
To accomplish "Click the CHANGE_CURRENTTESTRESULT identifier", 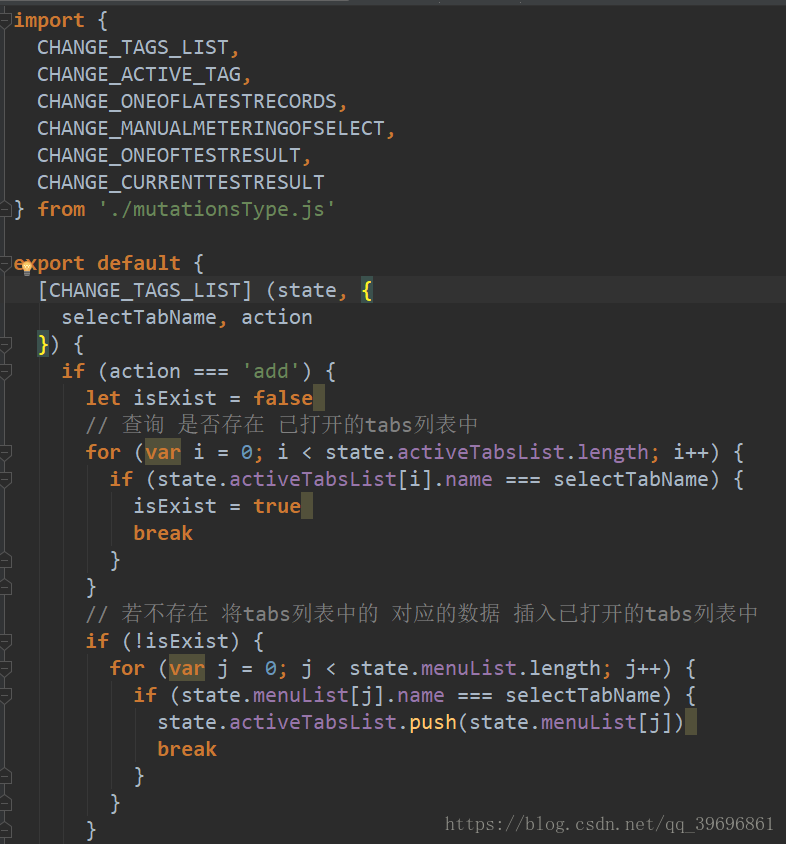I will pyautogui.click(x=181, y=182).
